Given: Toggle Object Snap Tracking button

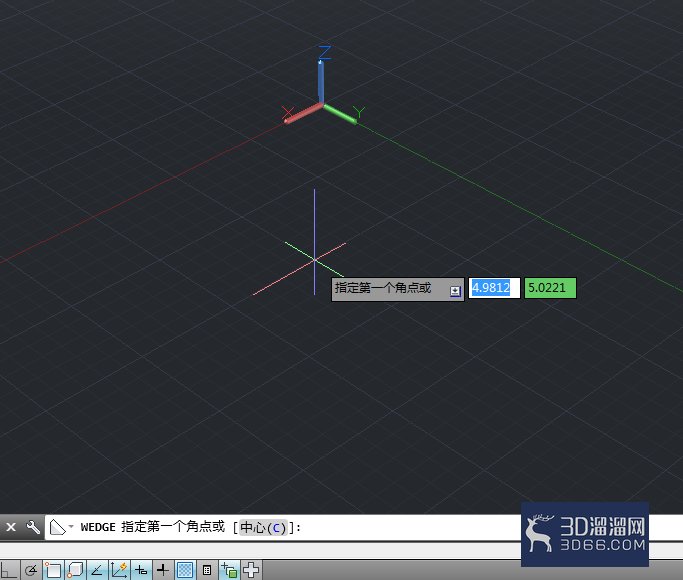Looking at the screenshot, I should click(97, 570).
